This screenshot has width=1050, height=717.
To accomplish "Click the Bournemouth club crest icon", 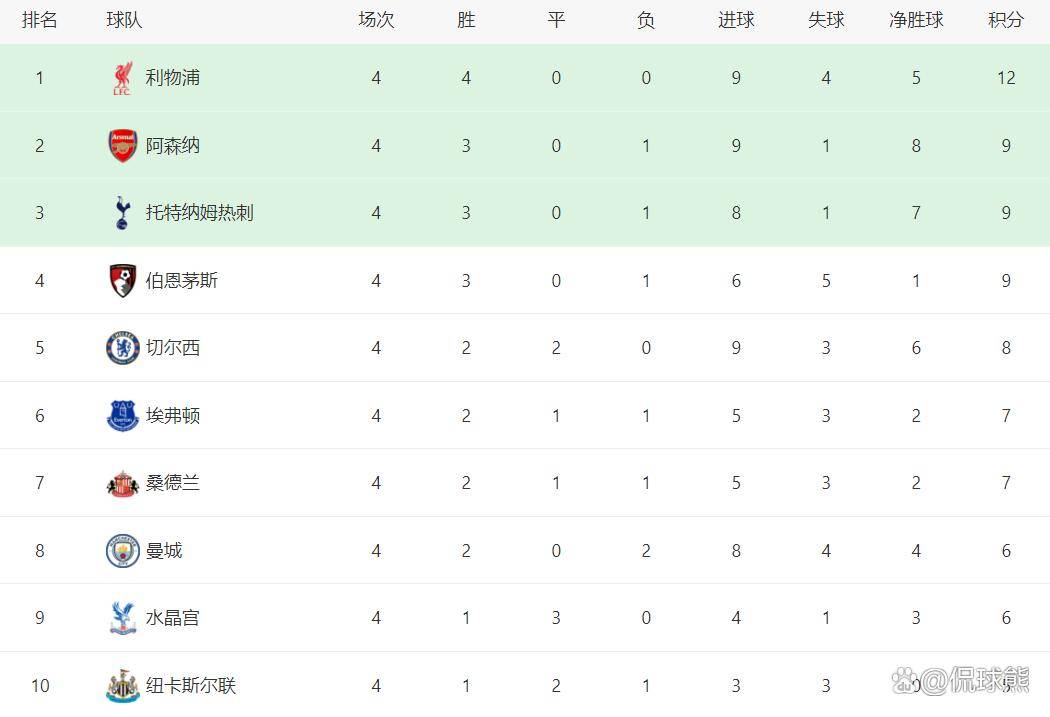I will [122, 281].
